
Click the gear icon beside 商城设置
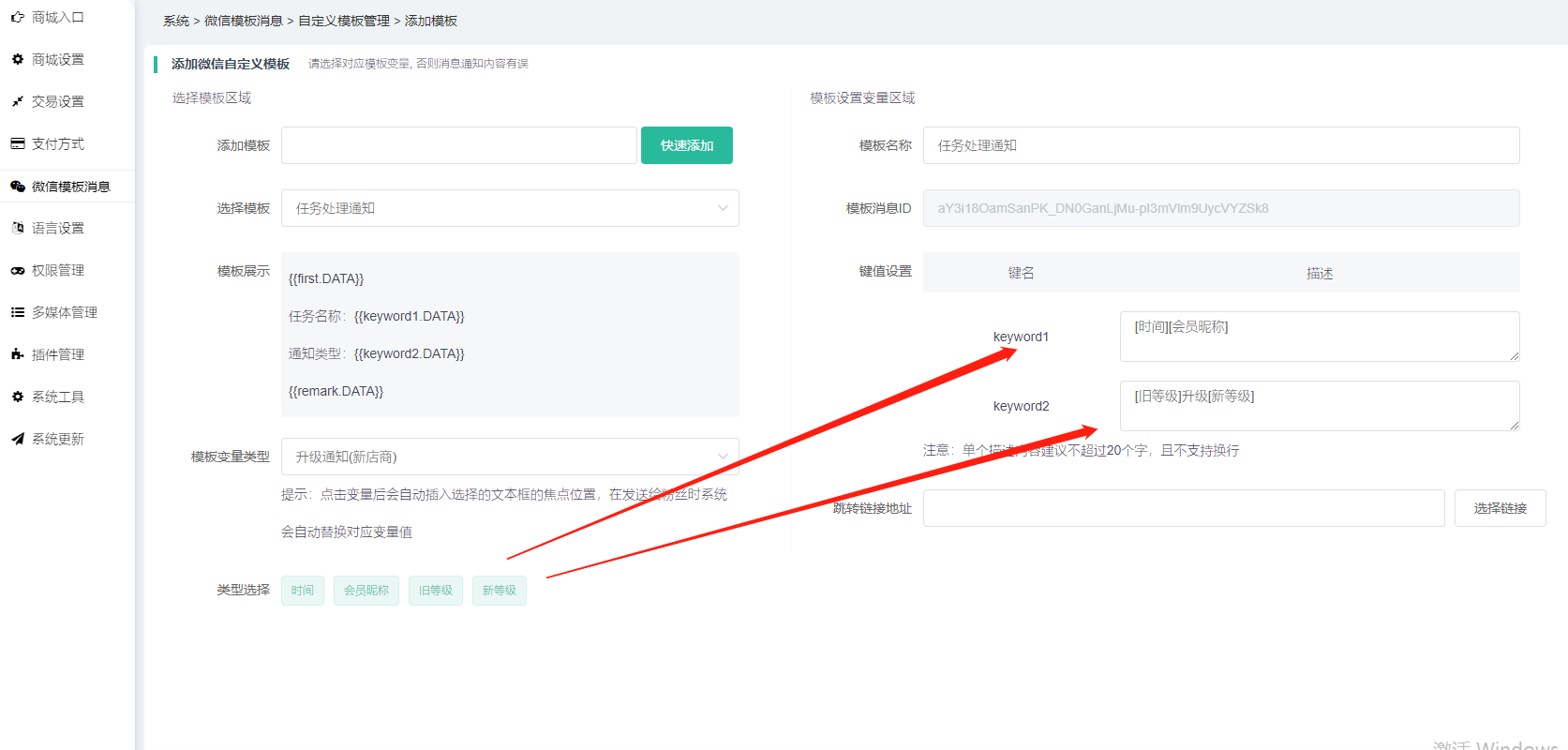pyautogui.click(x=18, y=59)
